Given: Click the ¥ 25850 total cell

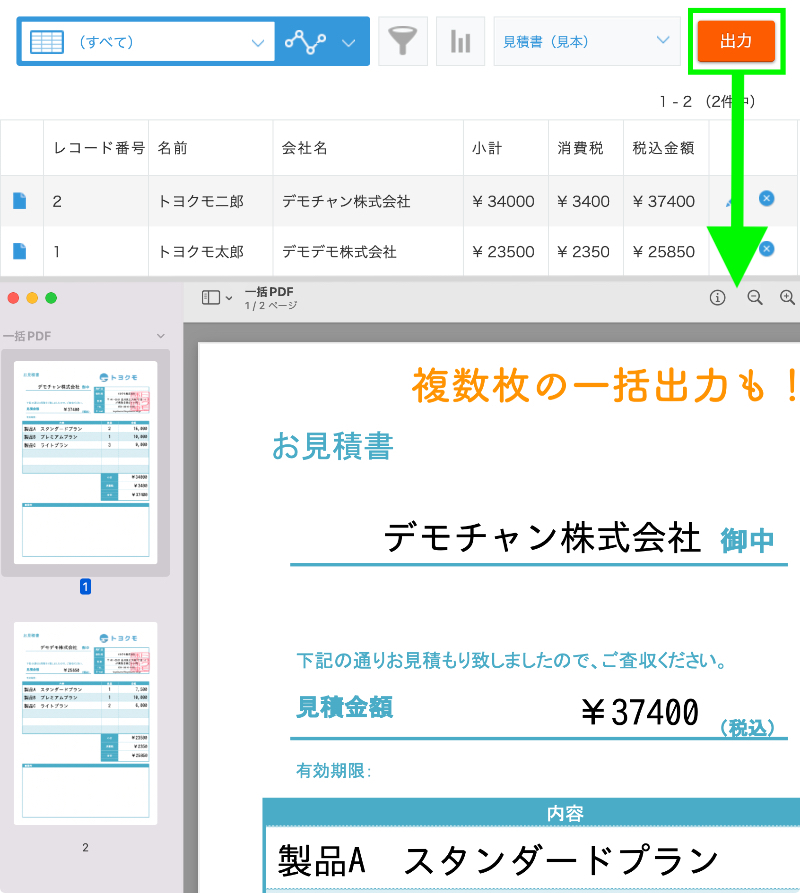Looking at the screenshot, I should tap(666, 251).
